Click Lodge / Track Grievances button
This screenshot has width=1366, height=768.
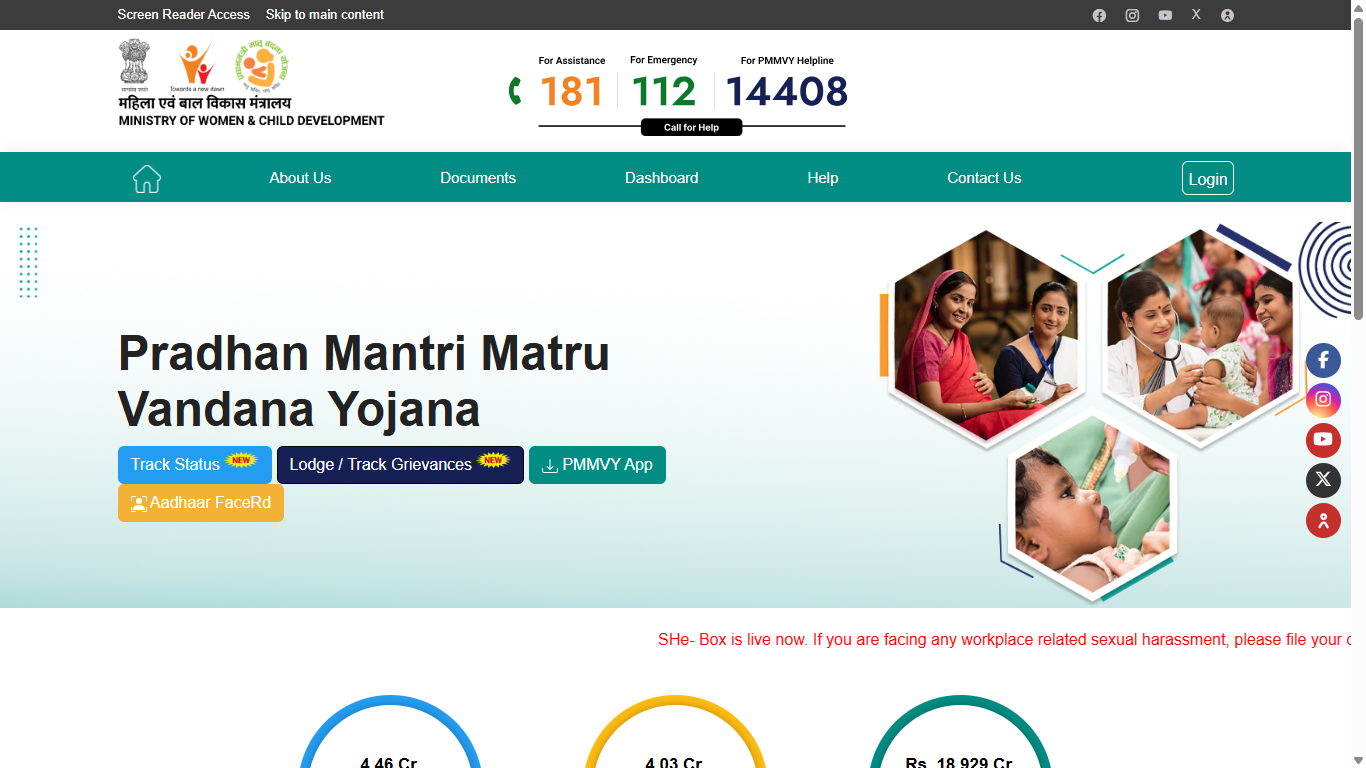tap(400, 465)
